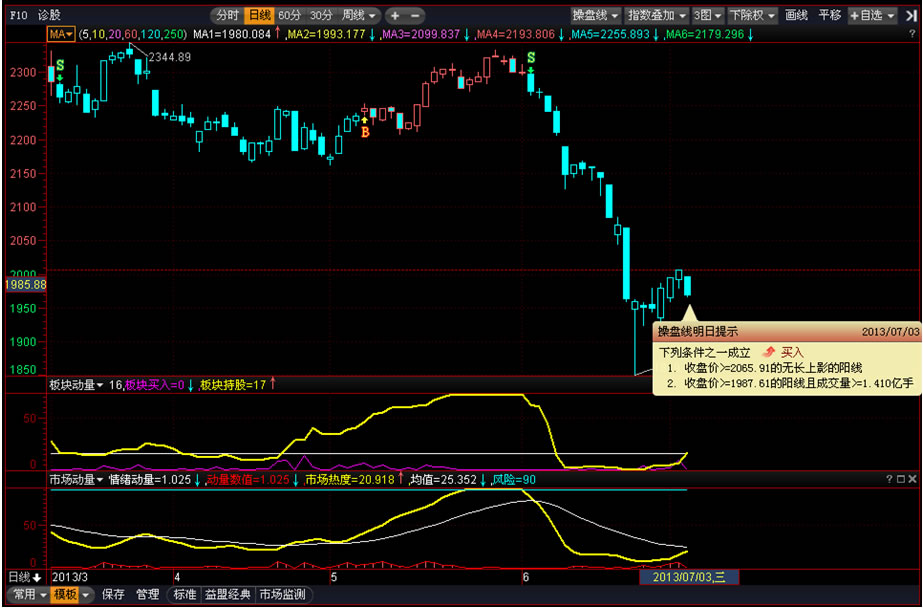Click the question mark help icon on 市场动量 panel
The height and width of the screenshot is (609, 923).
pos(889,480)
